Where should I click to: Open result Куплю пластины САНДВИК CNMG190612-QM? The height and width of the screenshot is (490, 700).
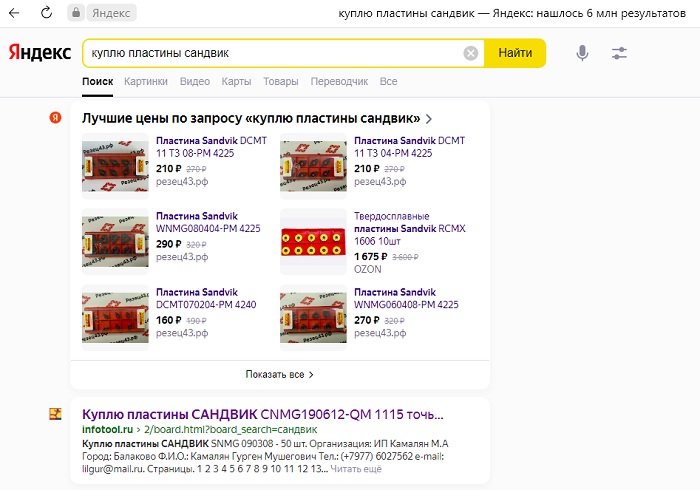coord(263,414)
